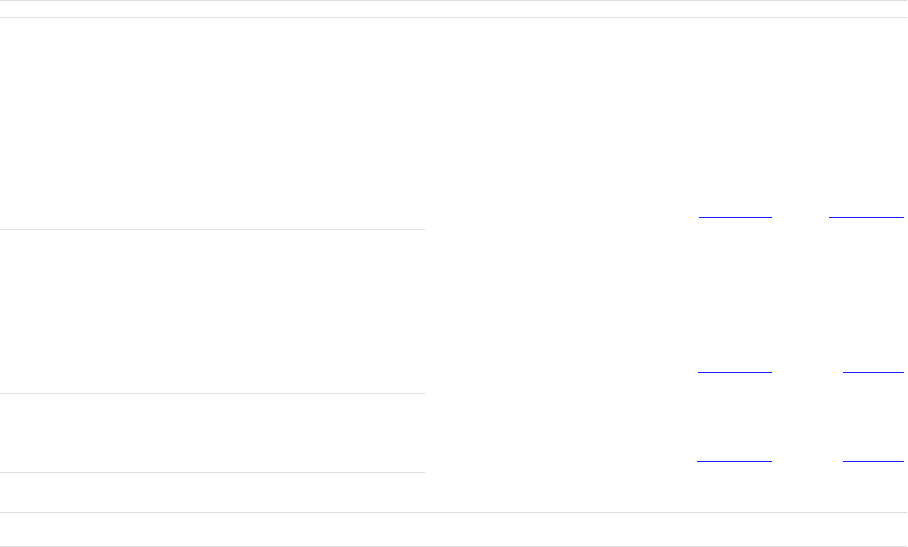Screen dimensions: 908x547
Task: Open the right blue link in second section
Action: tap(873, 372)
